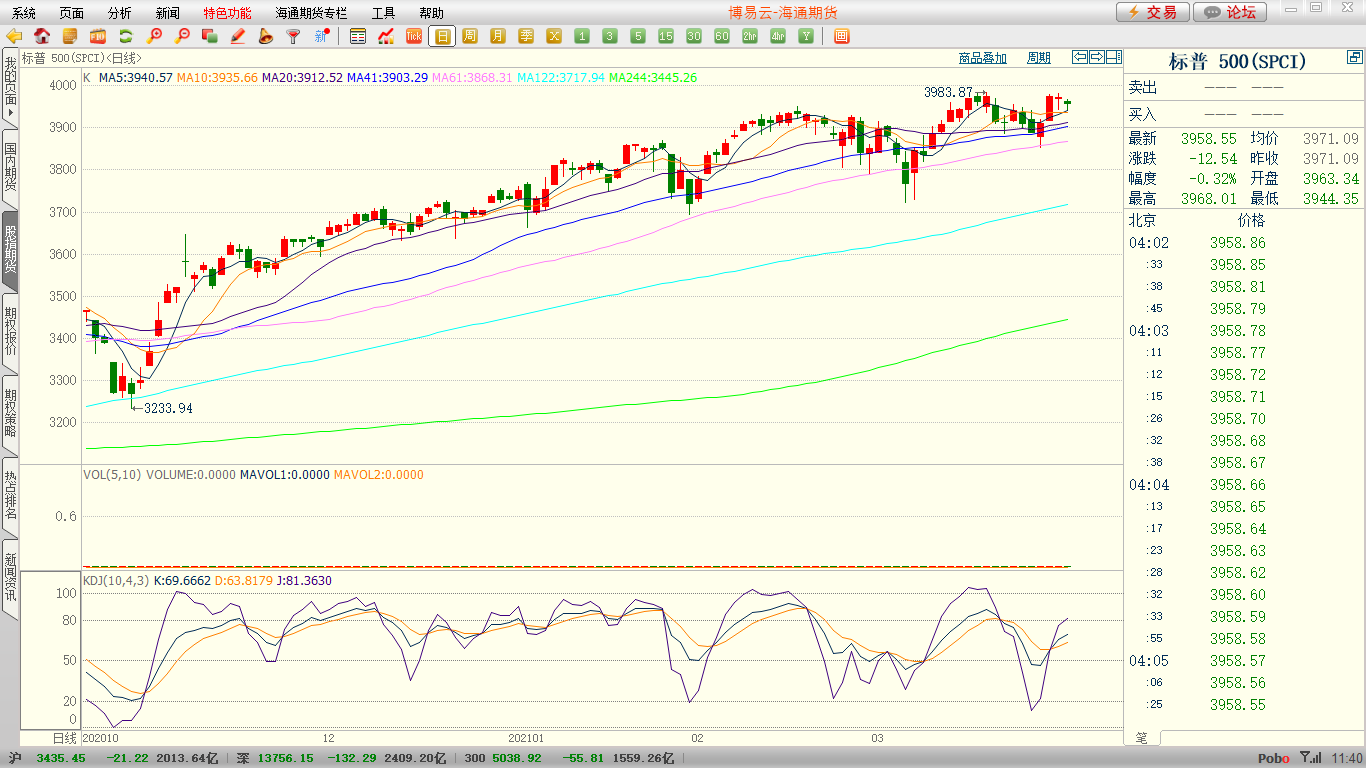This screenshot has width=1366, height=768.
Task: Switch to the 国内期货 sidebar tab
Action: click(x=10, y=169)
